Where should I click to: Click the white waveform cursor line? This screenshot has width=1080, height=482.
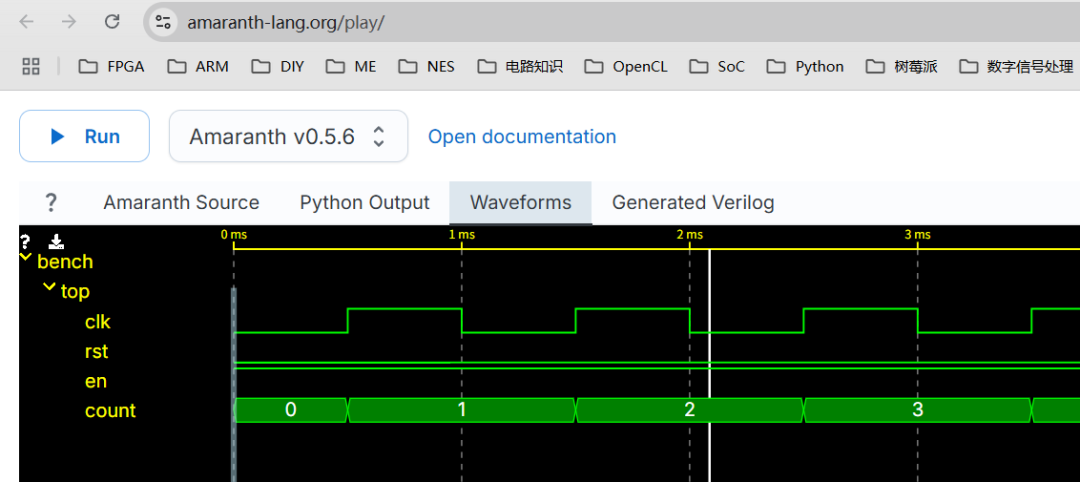709,365
